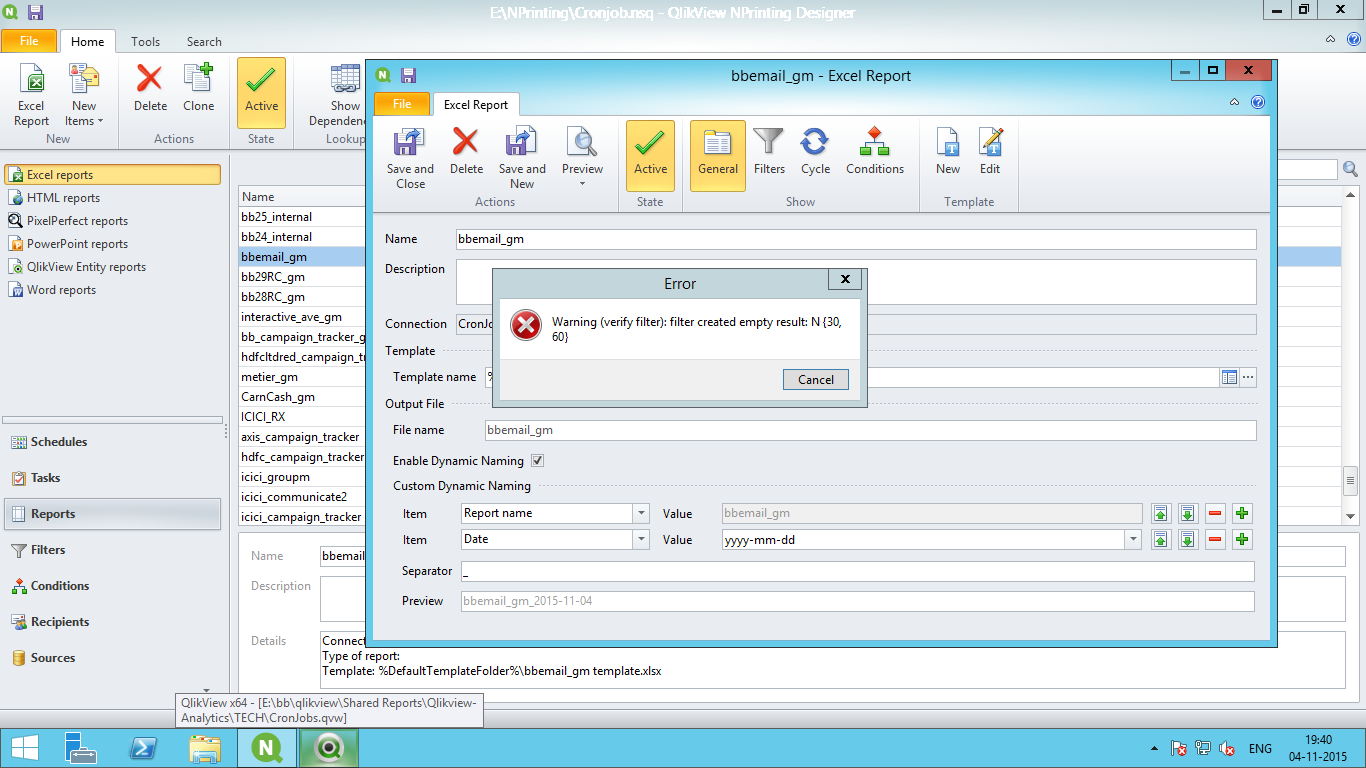Screen dimensions: 1366x768
Task: Select Excel Report tab in report window
Action: [x=476, y=104]
